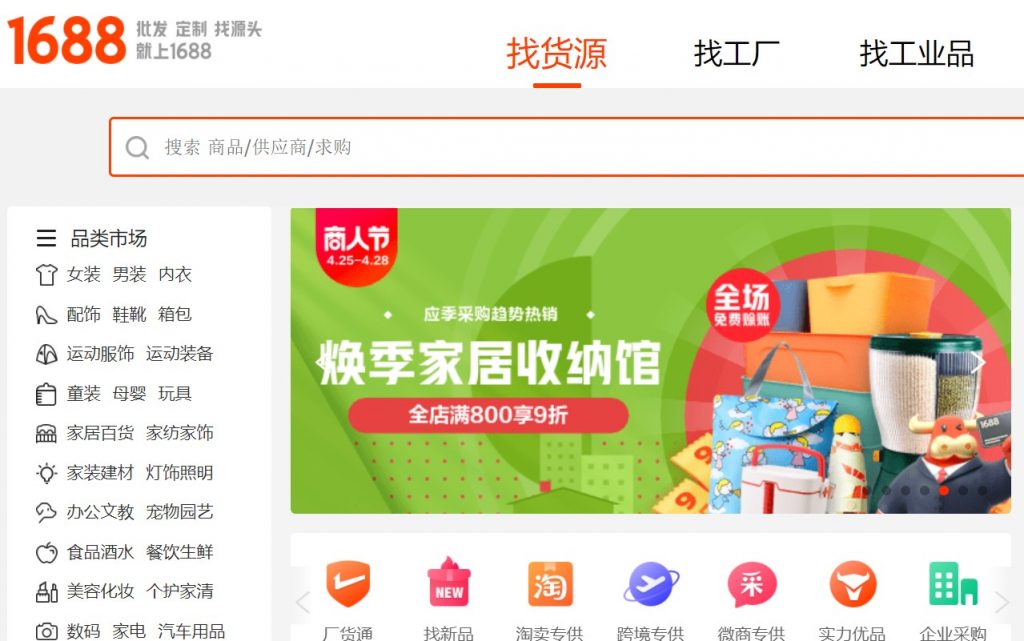Select the 找货源 tab
Image resolution: width=1024 pixels, height=641 pixels.
[x=556, y=54]
